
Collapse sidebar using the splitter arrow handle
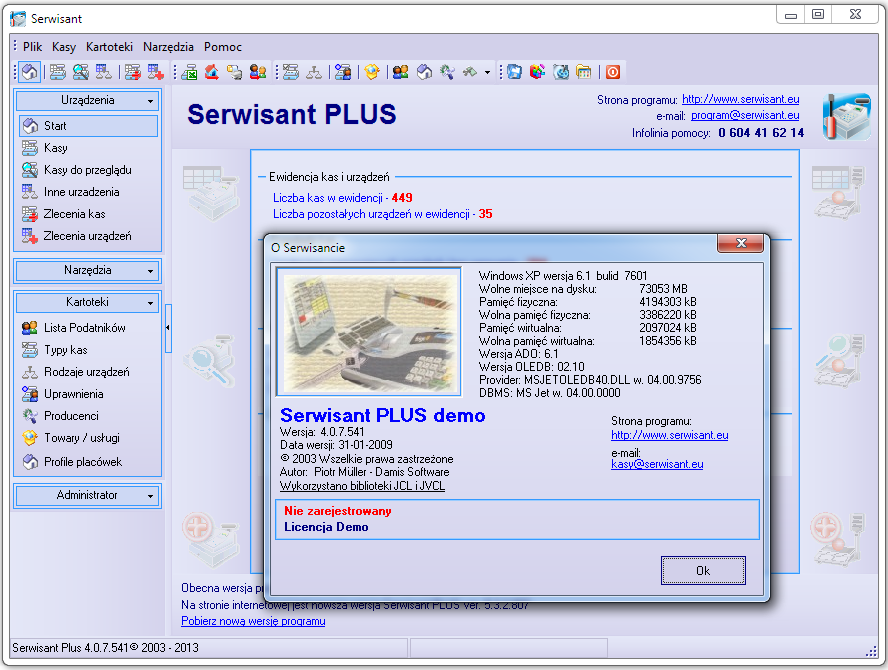[168, 328]
